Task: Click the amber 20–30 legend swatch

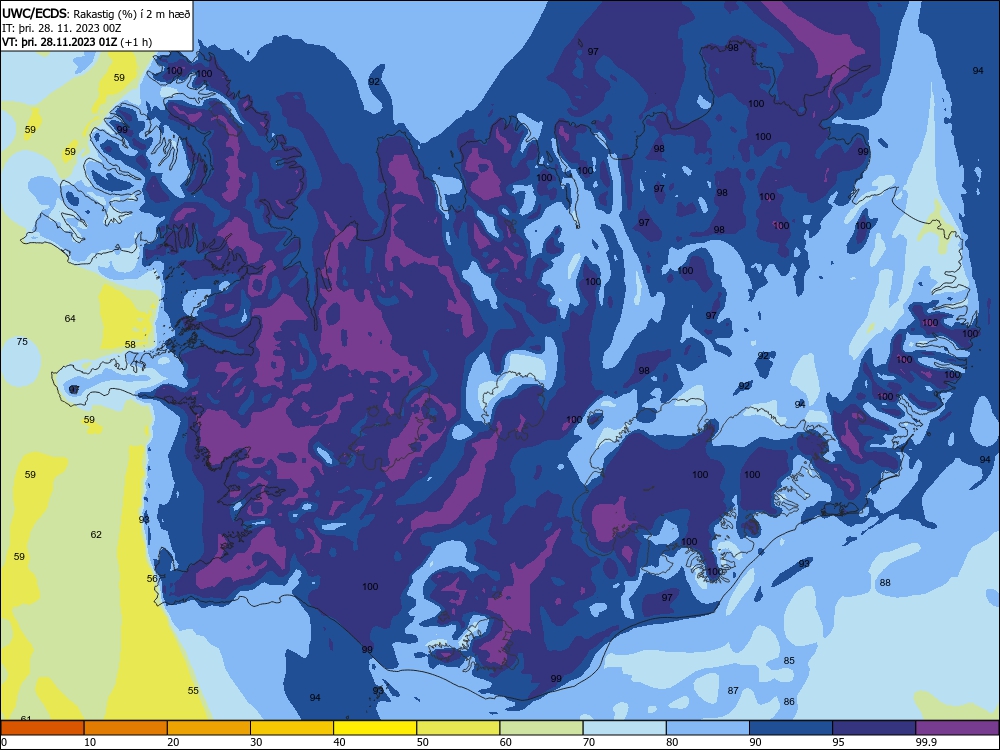Action: (209, 728)
